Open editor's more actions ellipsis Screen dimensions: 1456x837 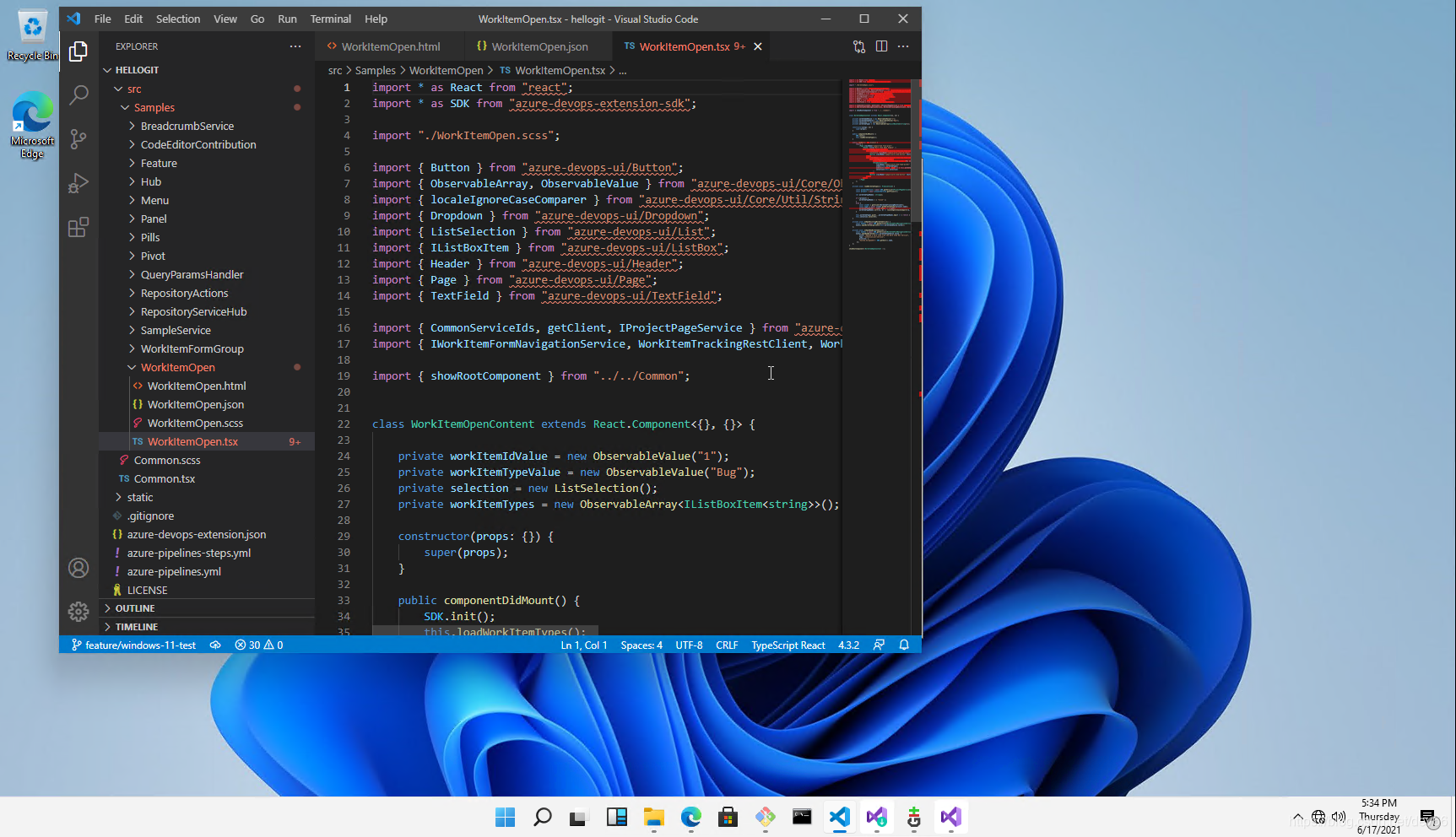point(903,46)
